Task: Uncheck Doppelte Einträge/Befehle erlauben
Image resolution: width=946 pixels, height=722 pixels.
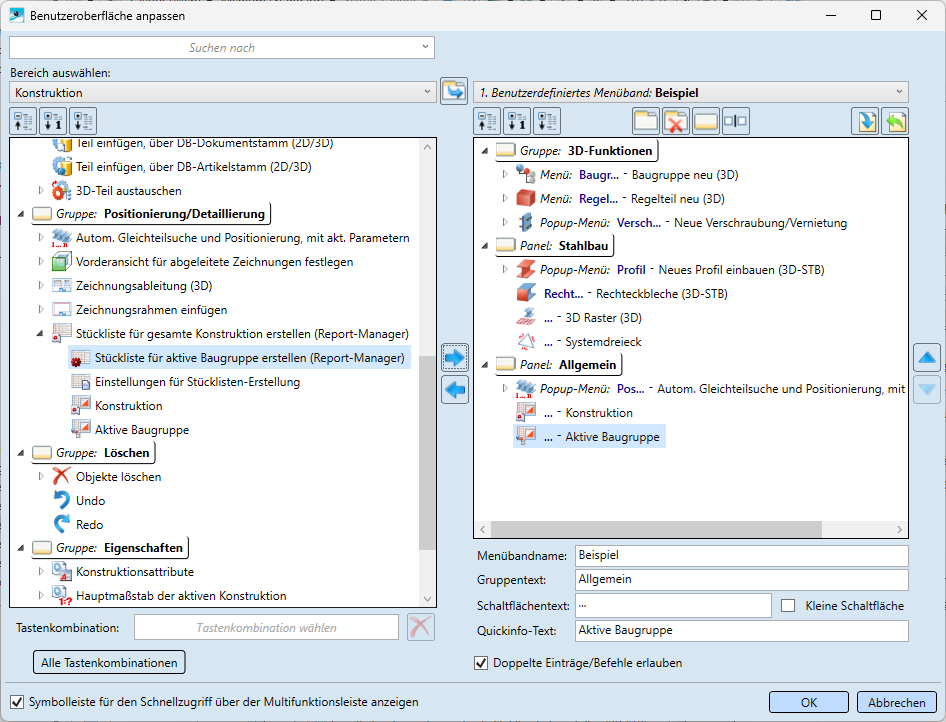Action: [x=482, y=662]
